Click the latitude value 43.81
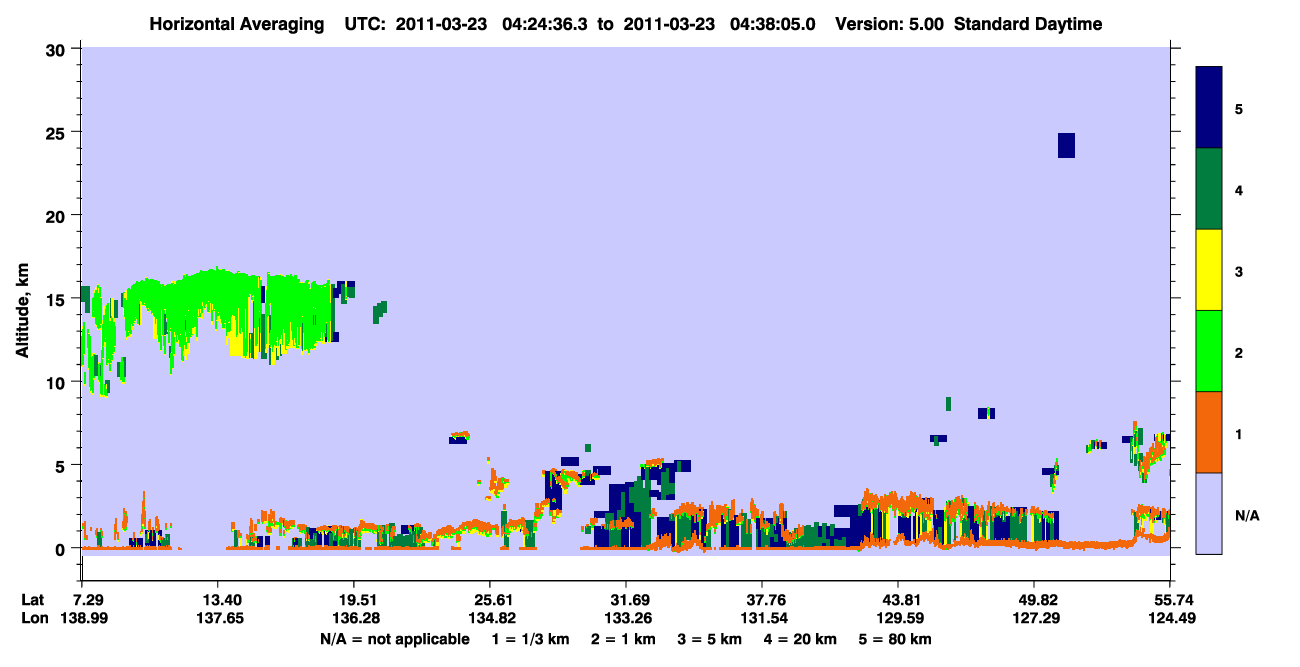The width and height of the screenshot is (1300, 667). tap(898, 599)
